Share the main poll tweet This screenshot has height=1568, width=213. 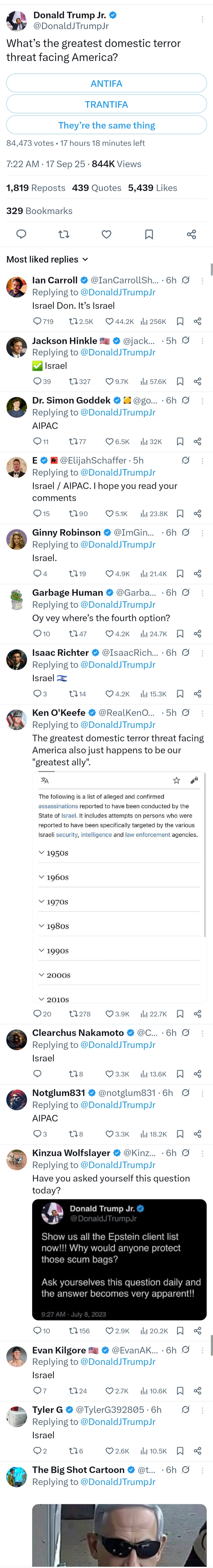(x=191, y=234)
